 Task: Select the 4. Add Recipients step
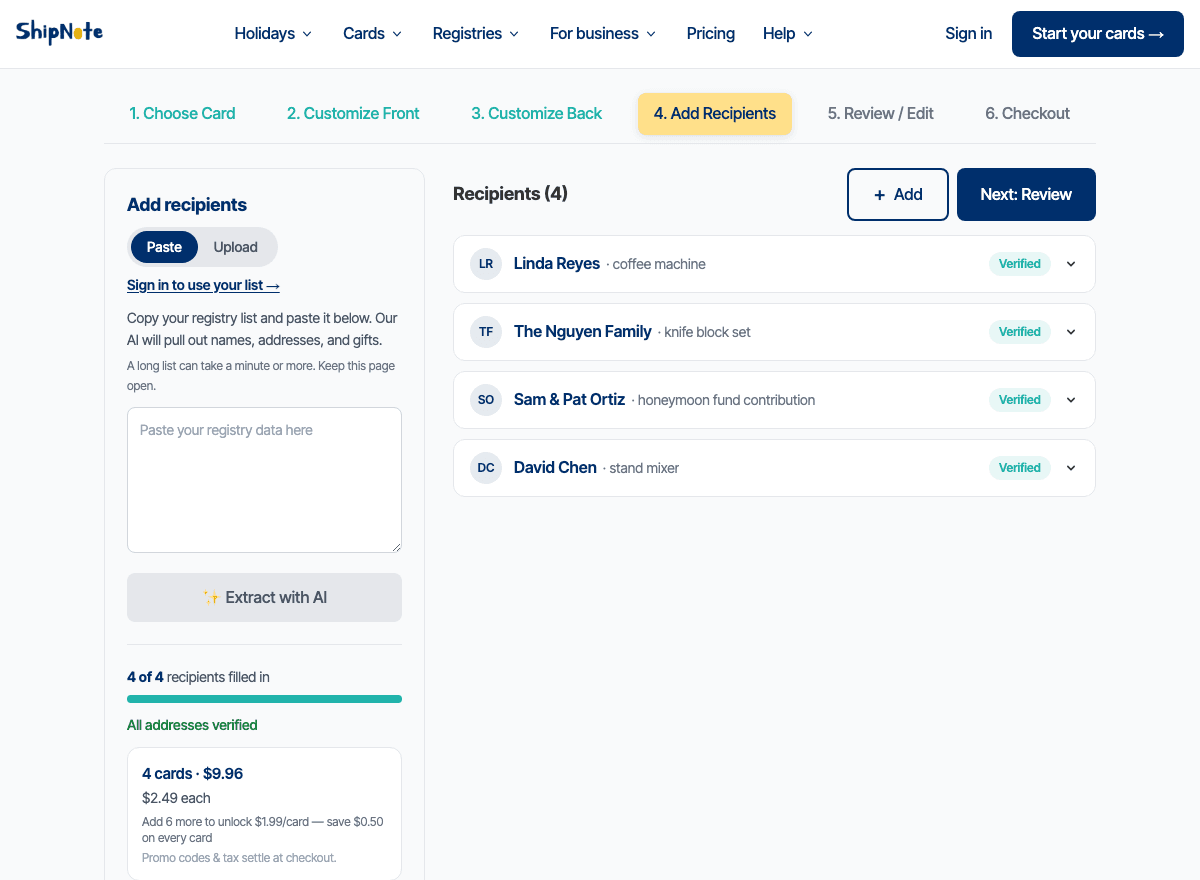coord(715,114)
